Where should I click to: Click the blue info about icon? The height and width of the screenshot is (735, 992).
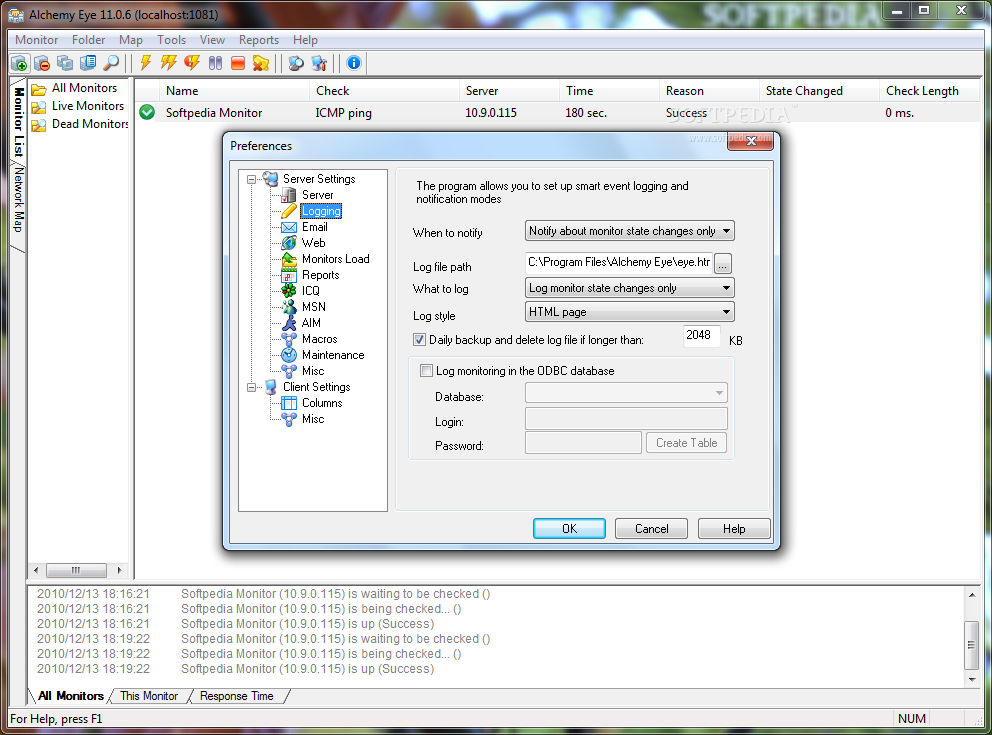click(x=354, y=63)
